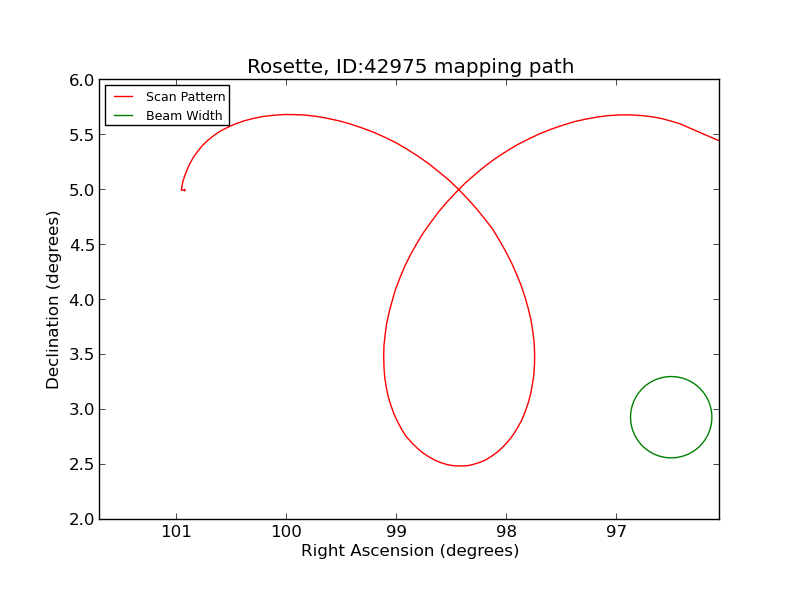Click where the red scan curves cross
The width and height of the screenshot is (800, 600).
[458, 189]
